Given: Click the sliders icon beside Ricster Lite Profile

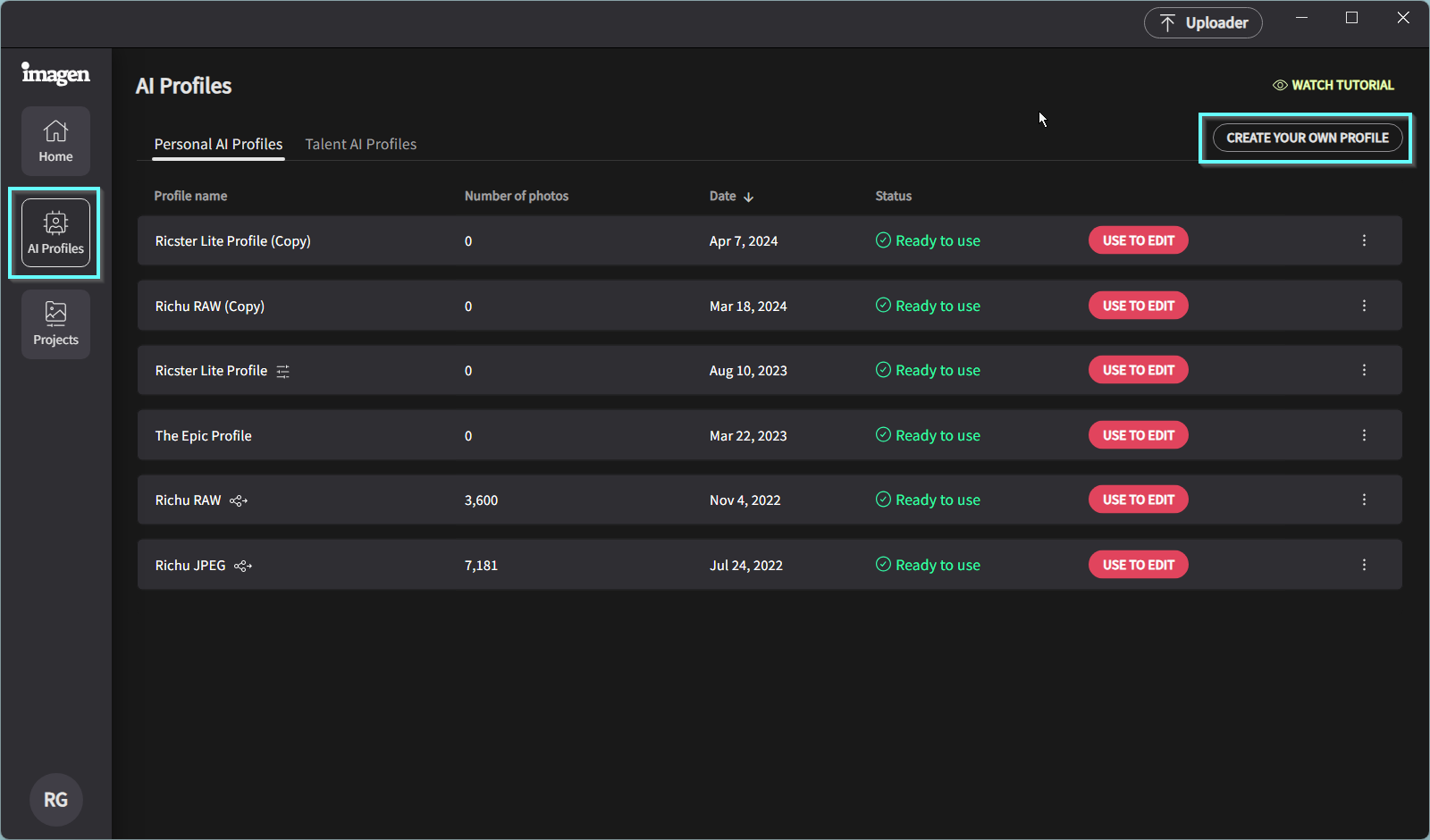Looking at the screenshot, I should tap(282, 371).
